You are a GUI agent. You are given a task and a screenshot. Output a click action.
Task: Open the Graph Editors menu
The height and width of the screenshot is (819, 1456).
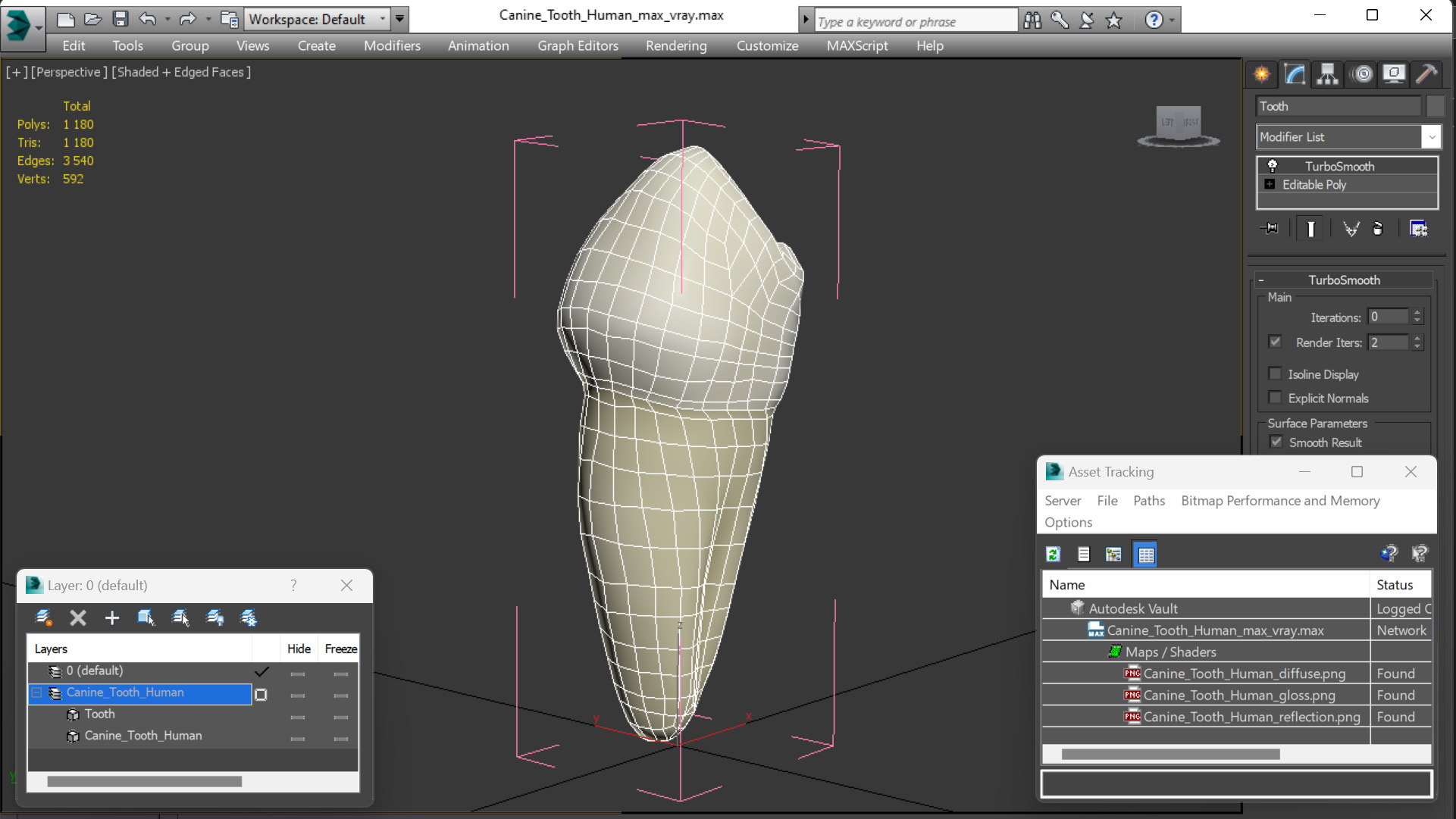[578, 45]
